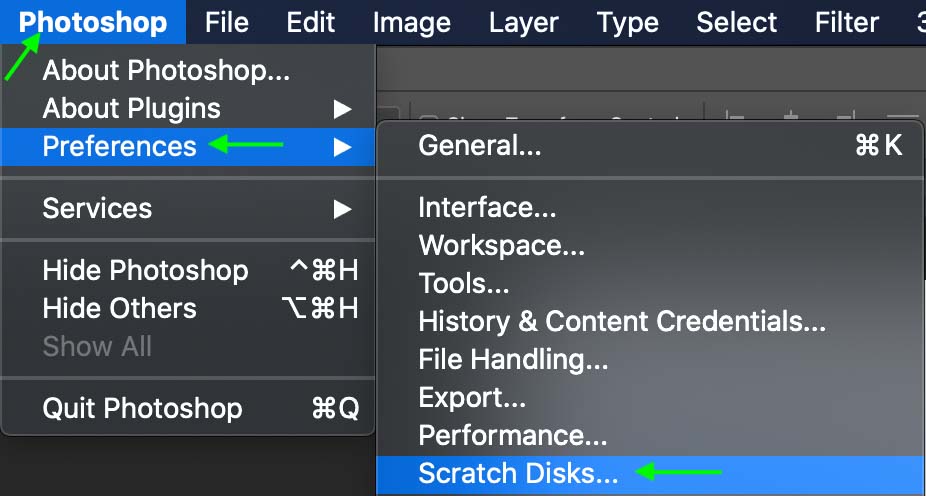Open Scratch Disks... preferences
926x496 pixels.
649,474
